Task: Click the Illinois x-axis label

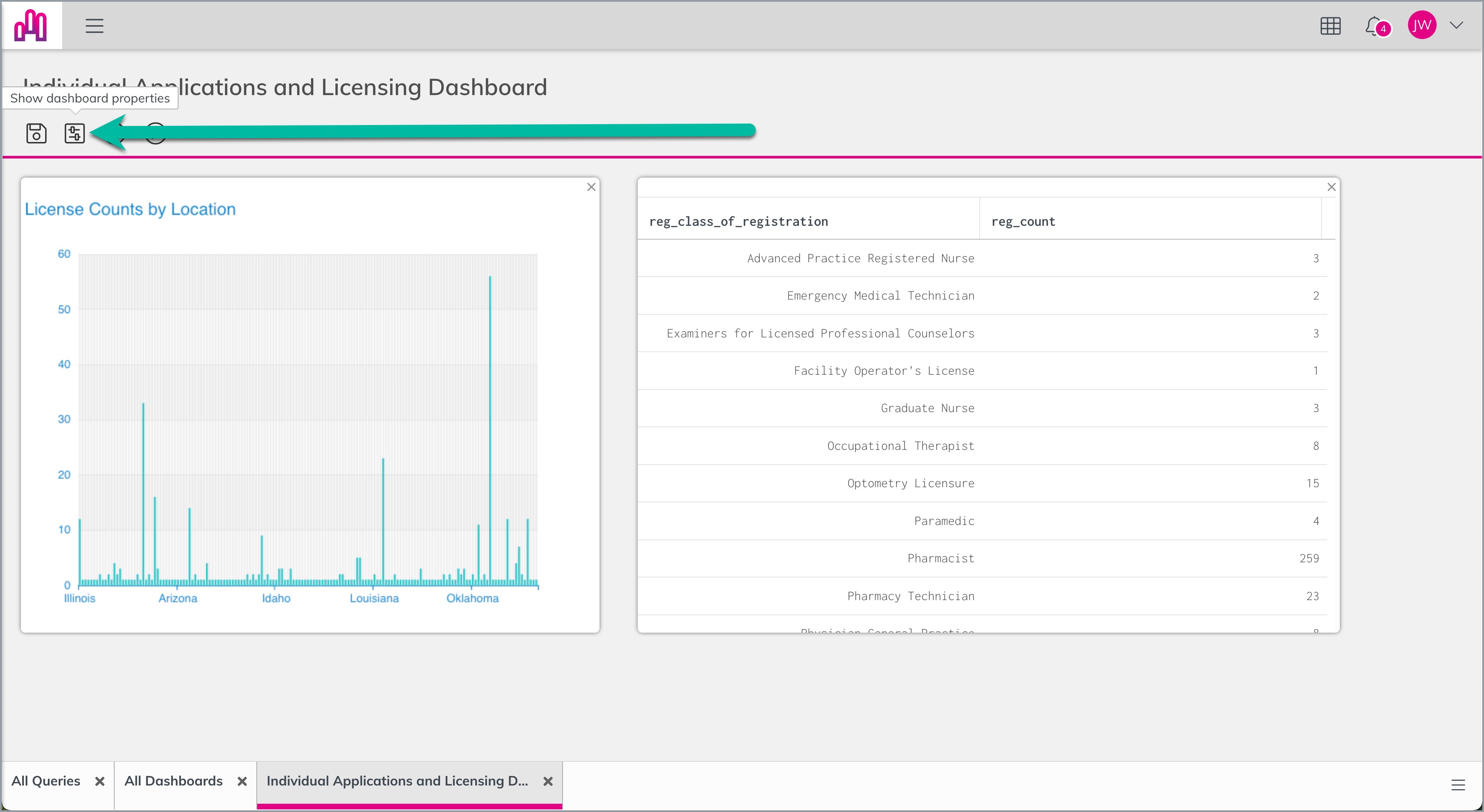Action: click(79, 598)
